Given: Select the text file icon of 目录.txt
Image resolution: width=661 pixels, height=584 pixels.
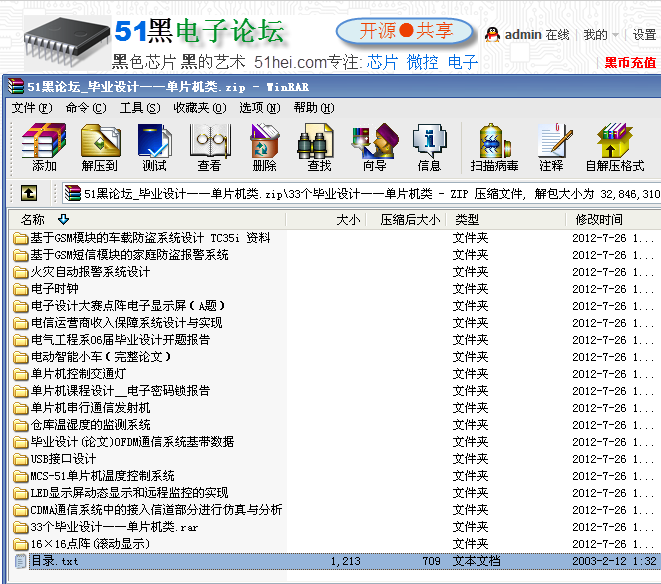Looking at the screenshot, I should (x=20, y=561).
